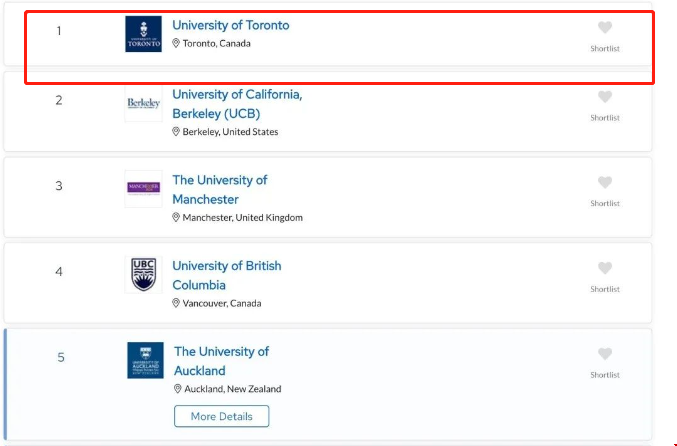
Task: Click the Vancouver, Canada location pin icon
Action: tap(176, 303)
